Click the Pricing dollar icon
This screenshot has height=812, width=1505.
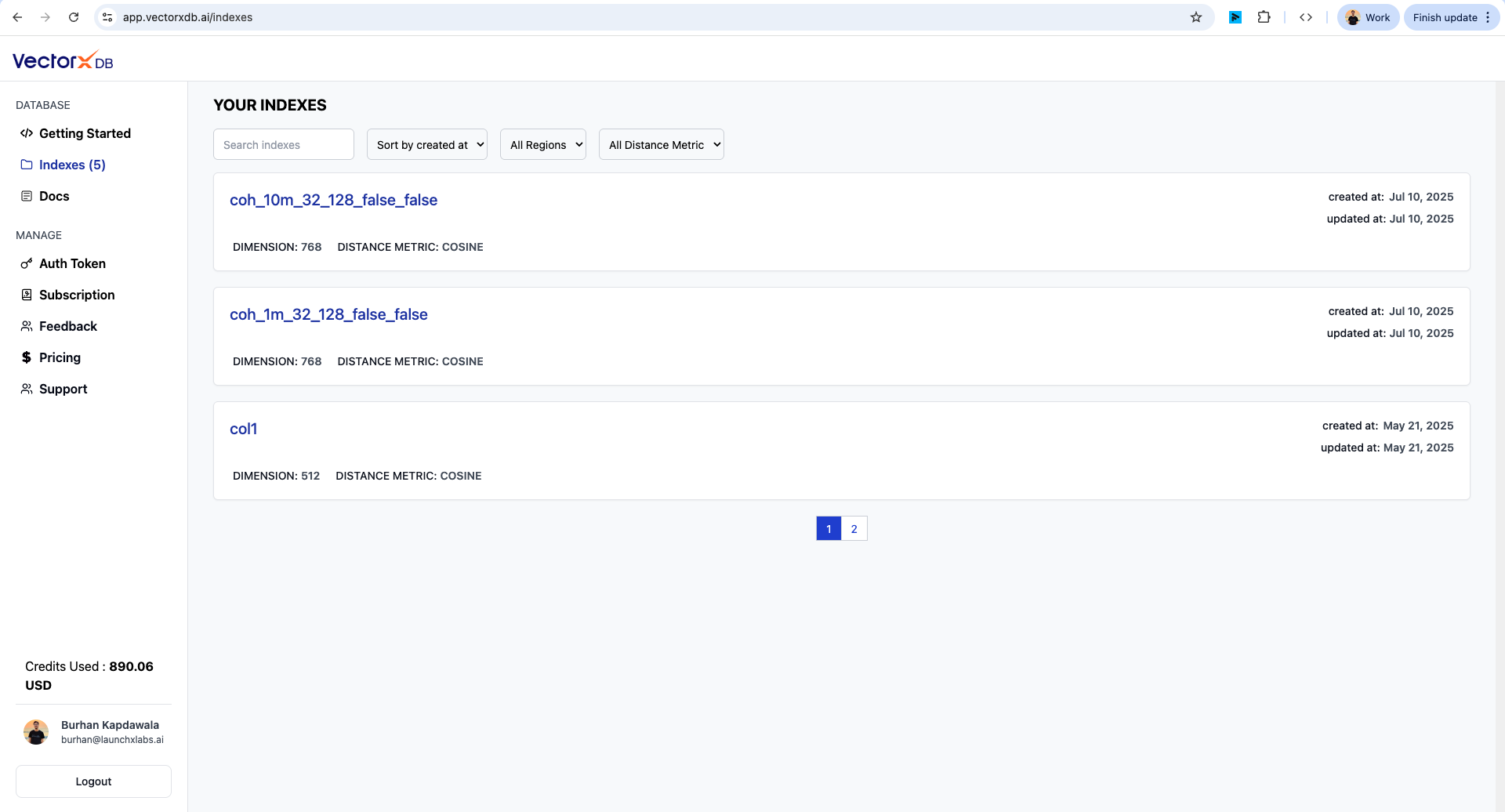[27, 357]
